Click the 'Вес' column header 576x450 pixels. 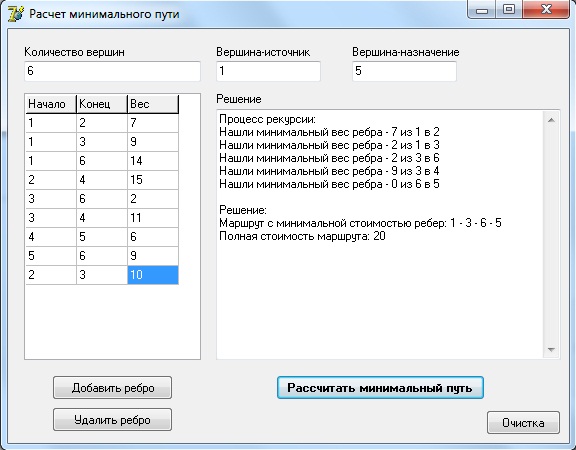[x=153, y=104]
